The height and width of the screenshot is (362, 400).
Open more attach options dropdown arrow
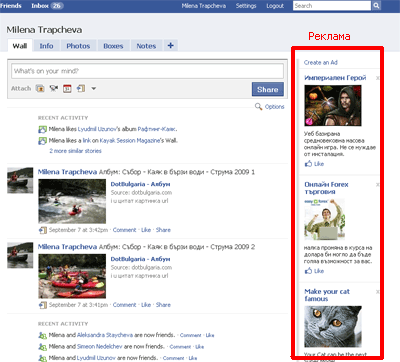tap(94, 89)
